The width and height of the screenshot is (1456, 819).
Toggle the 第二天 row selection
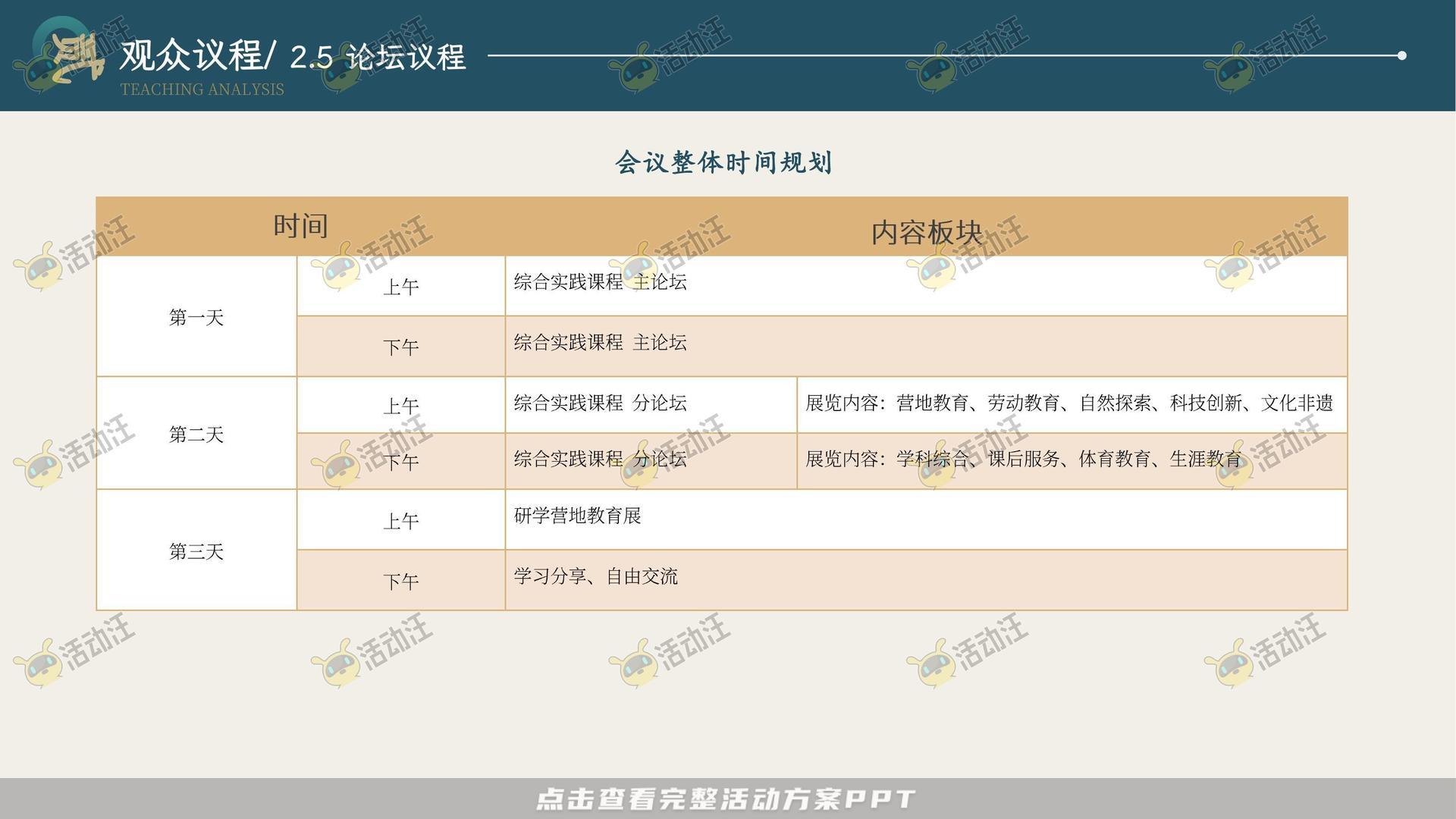tap(196, 434)
